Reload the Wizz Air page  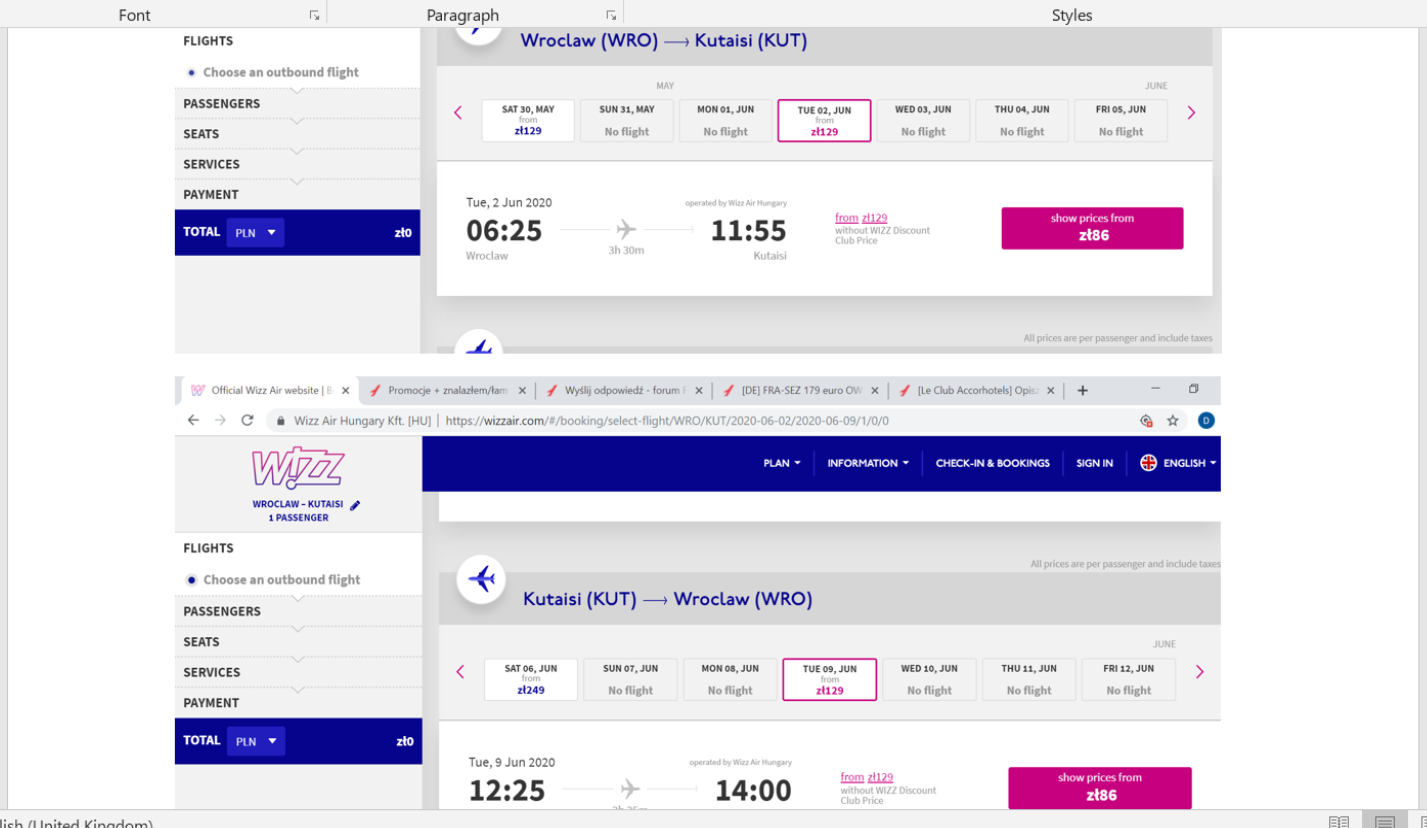(x=247, y=421)
